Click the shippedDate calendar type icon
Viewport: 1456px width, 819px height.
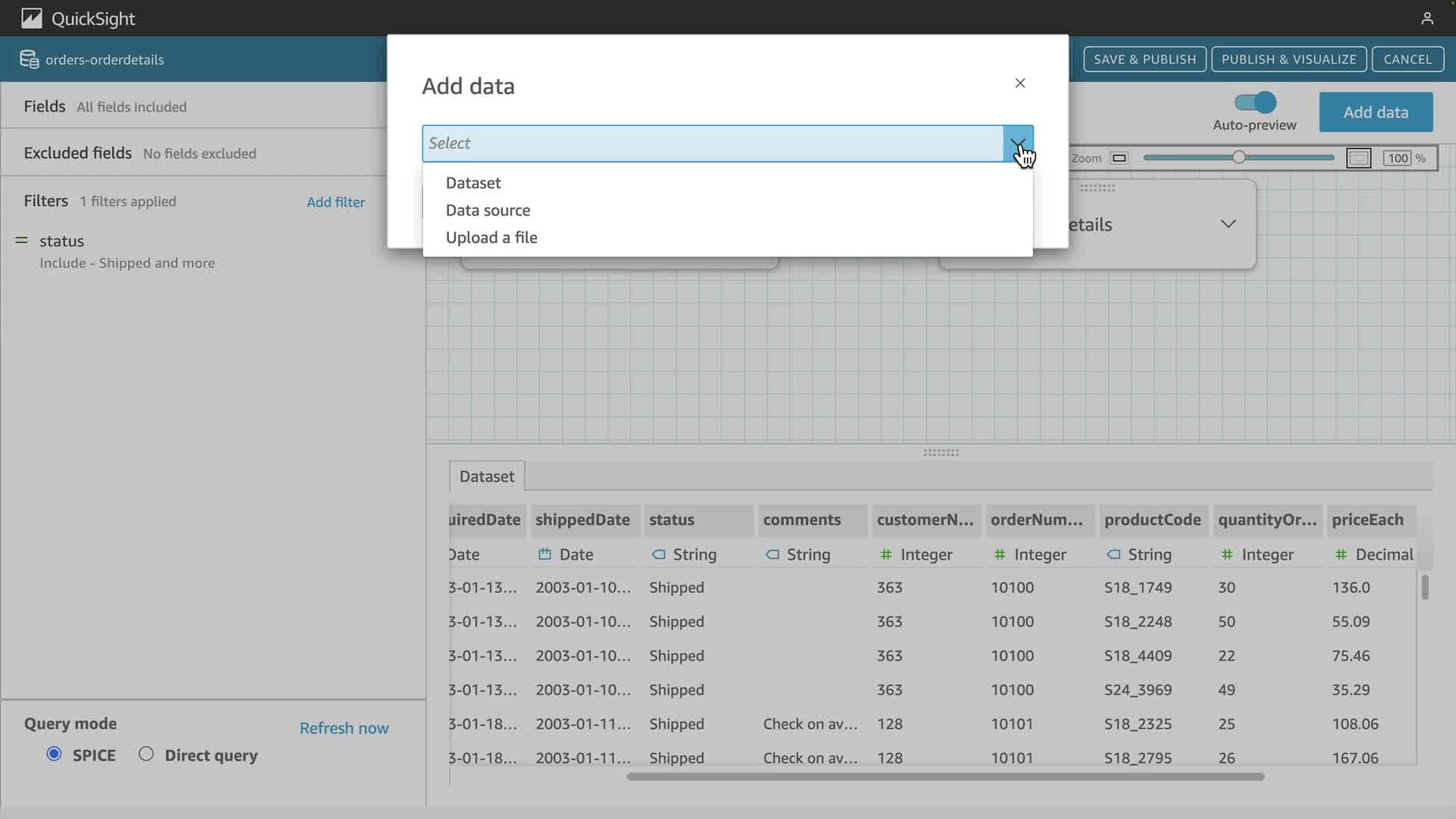pyautogui.click(x=544, y=554)
